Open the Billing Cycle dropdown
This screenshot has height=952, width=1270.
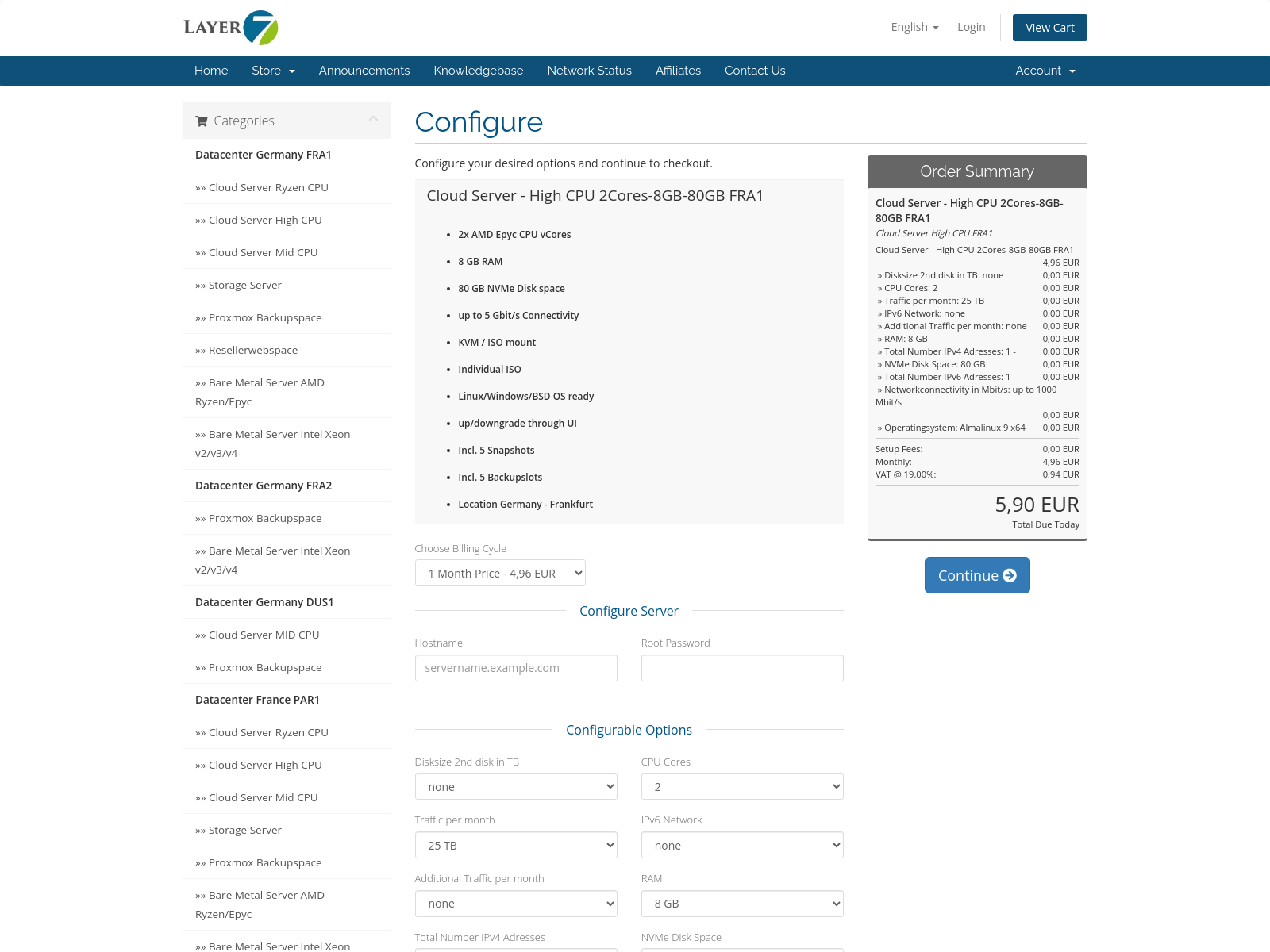click(x=500, y=573)
